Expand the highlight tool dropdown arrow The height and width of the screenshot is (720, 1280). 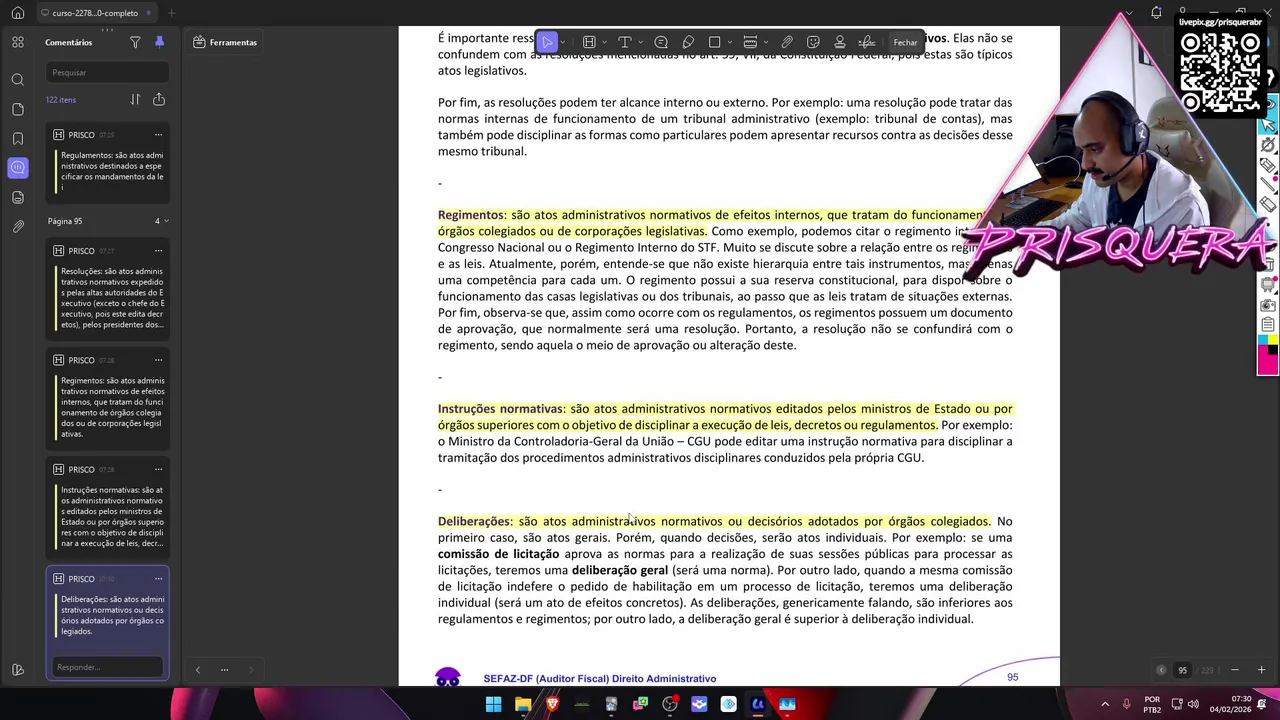click(x=604, y=42)
